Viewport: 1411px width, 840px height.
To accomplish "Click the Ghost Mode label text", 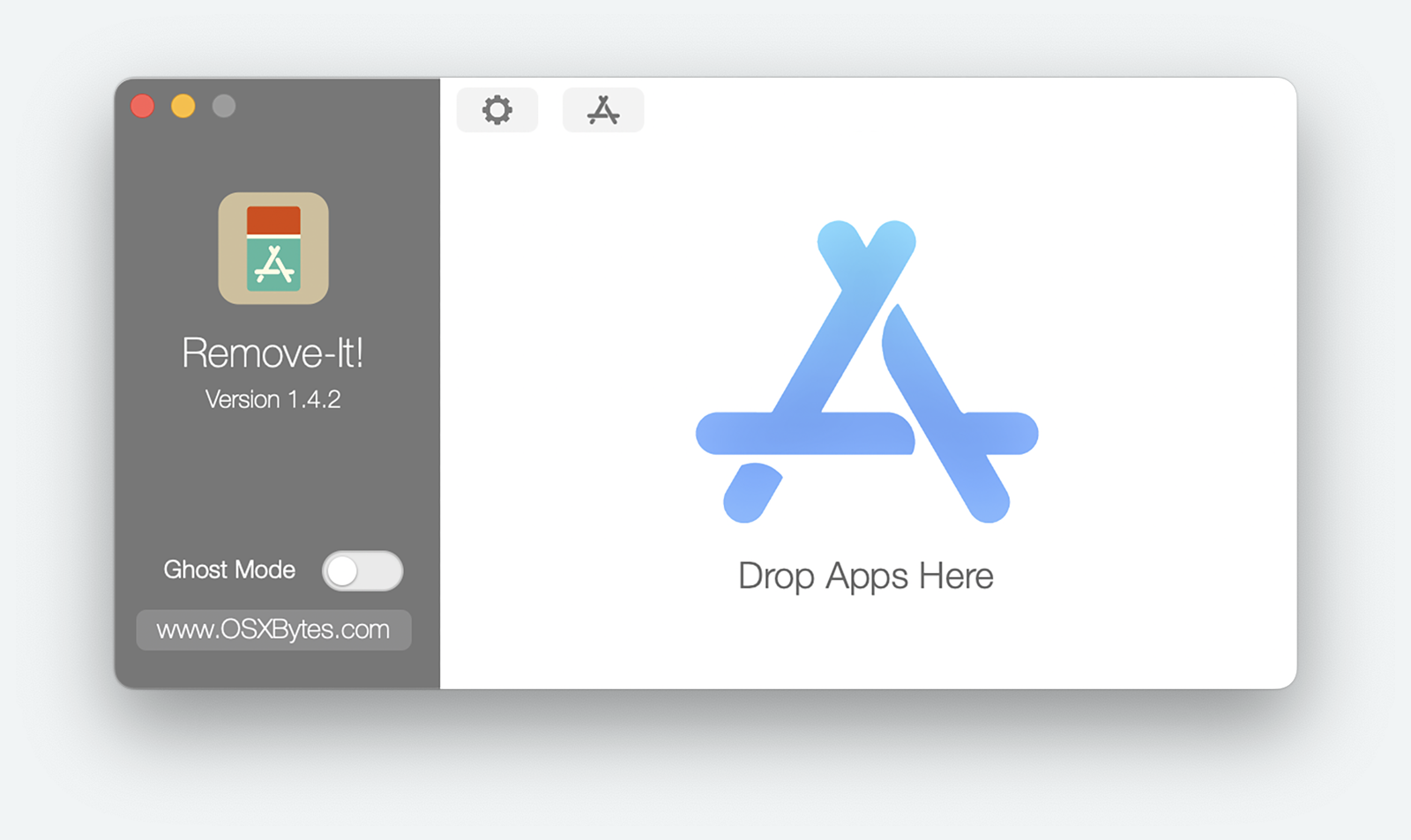I will [229, 570].
